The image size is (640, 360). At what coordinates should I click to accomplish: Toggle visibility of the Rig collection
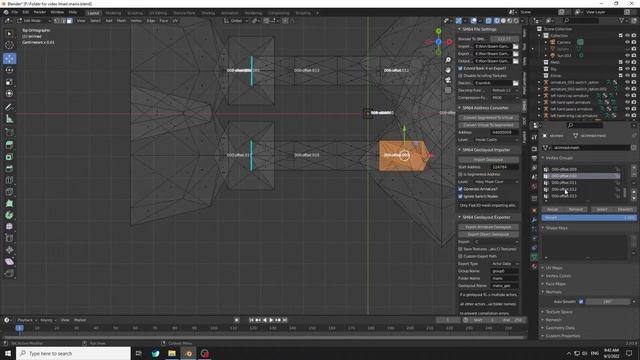(627, 69)
